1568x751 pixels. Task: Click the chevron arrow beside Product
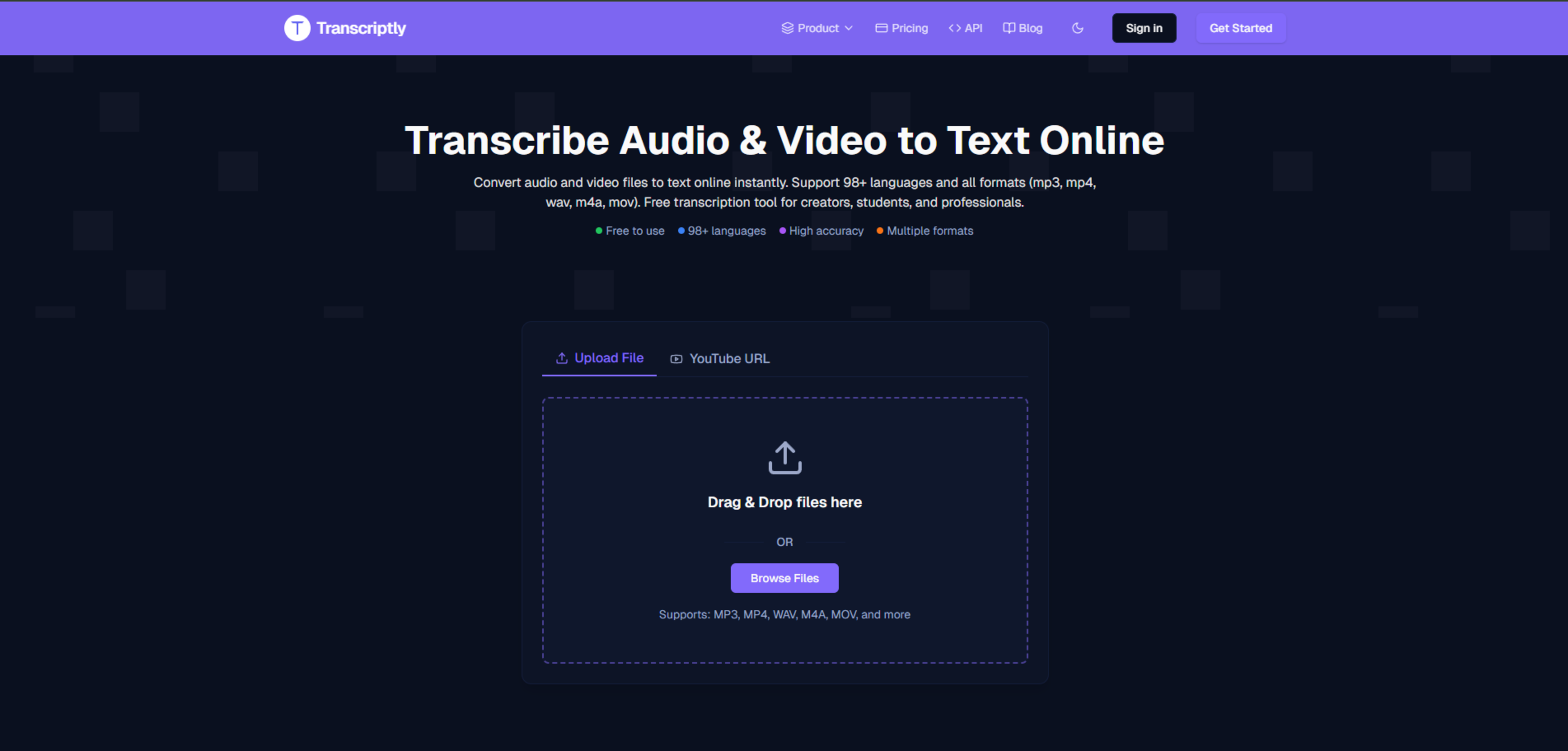click(x=849, y=28)
